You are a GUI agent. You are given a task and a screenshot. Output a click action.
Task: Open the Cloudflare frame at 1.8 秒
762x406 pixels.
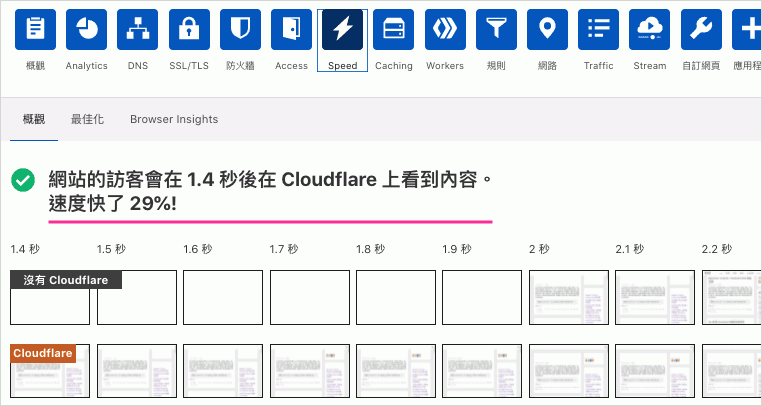coord(396,371)
